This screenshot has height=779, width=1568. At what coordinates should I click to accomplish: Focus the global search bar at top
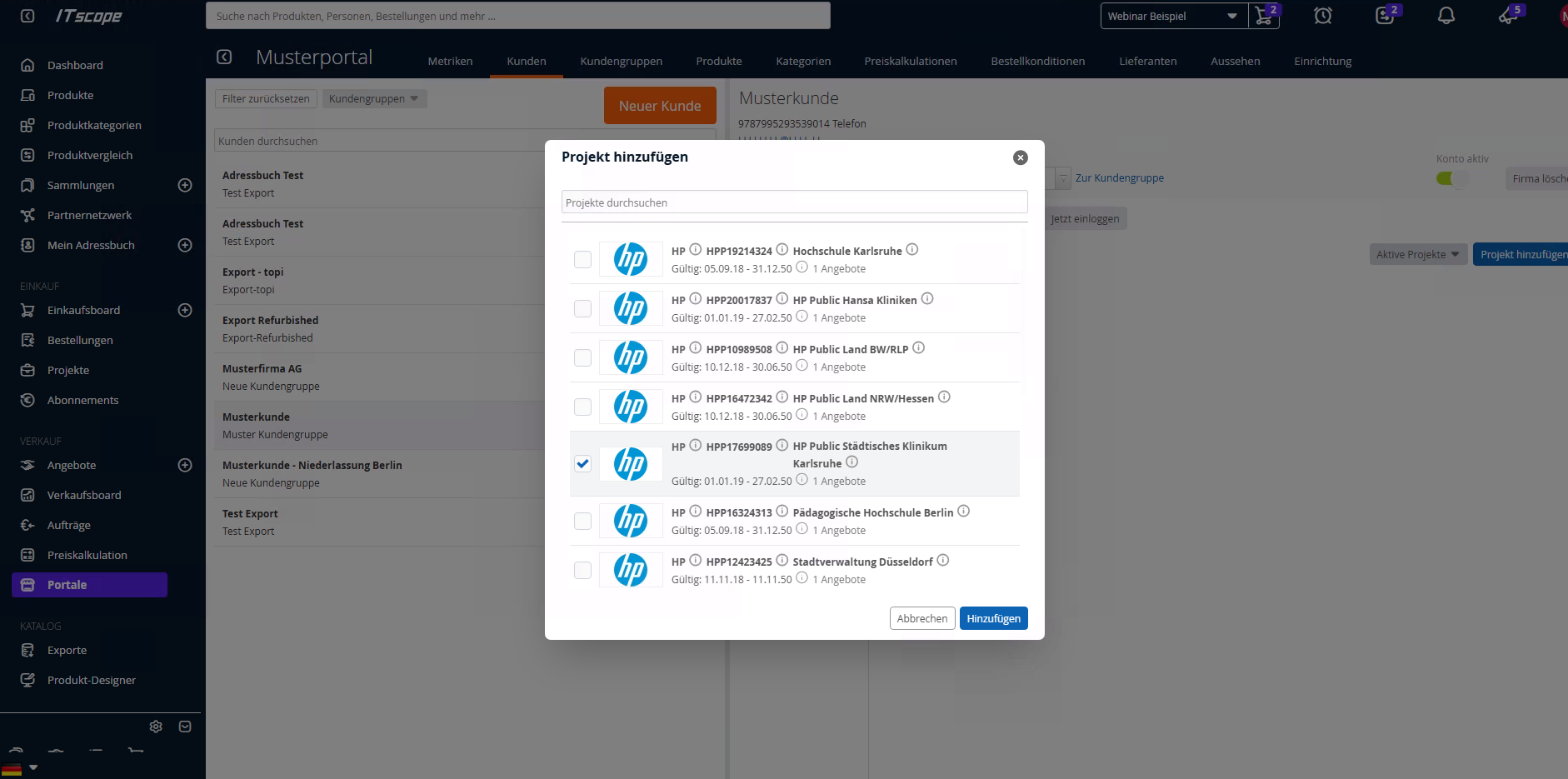(x=518, y=16)
